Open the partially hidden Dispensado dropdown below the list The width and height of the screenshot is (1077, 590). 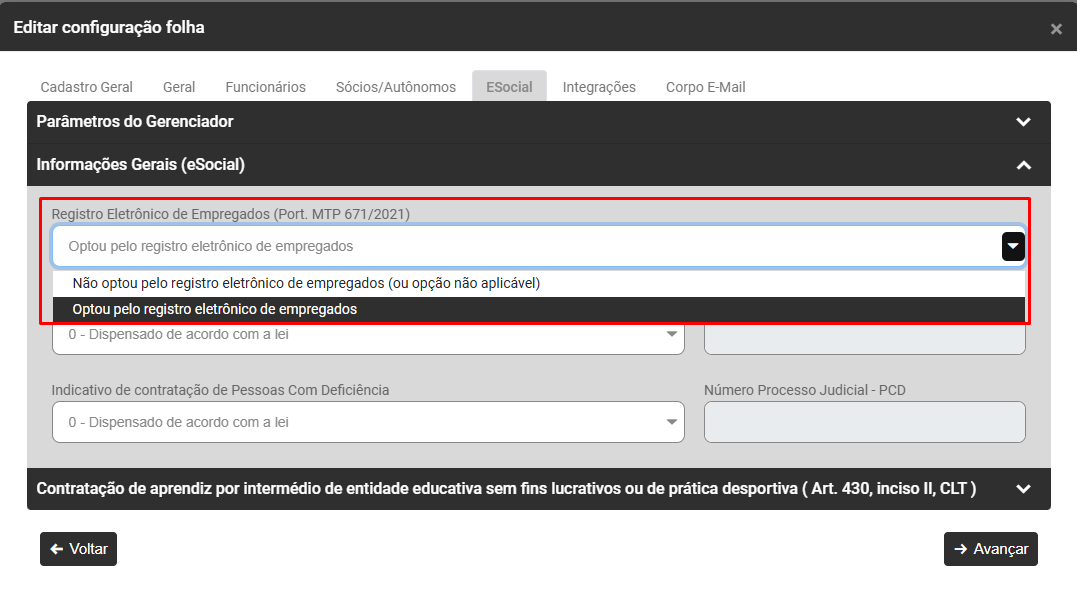tap(368, 338)
